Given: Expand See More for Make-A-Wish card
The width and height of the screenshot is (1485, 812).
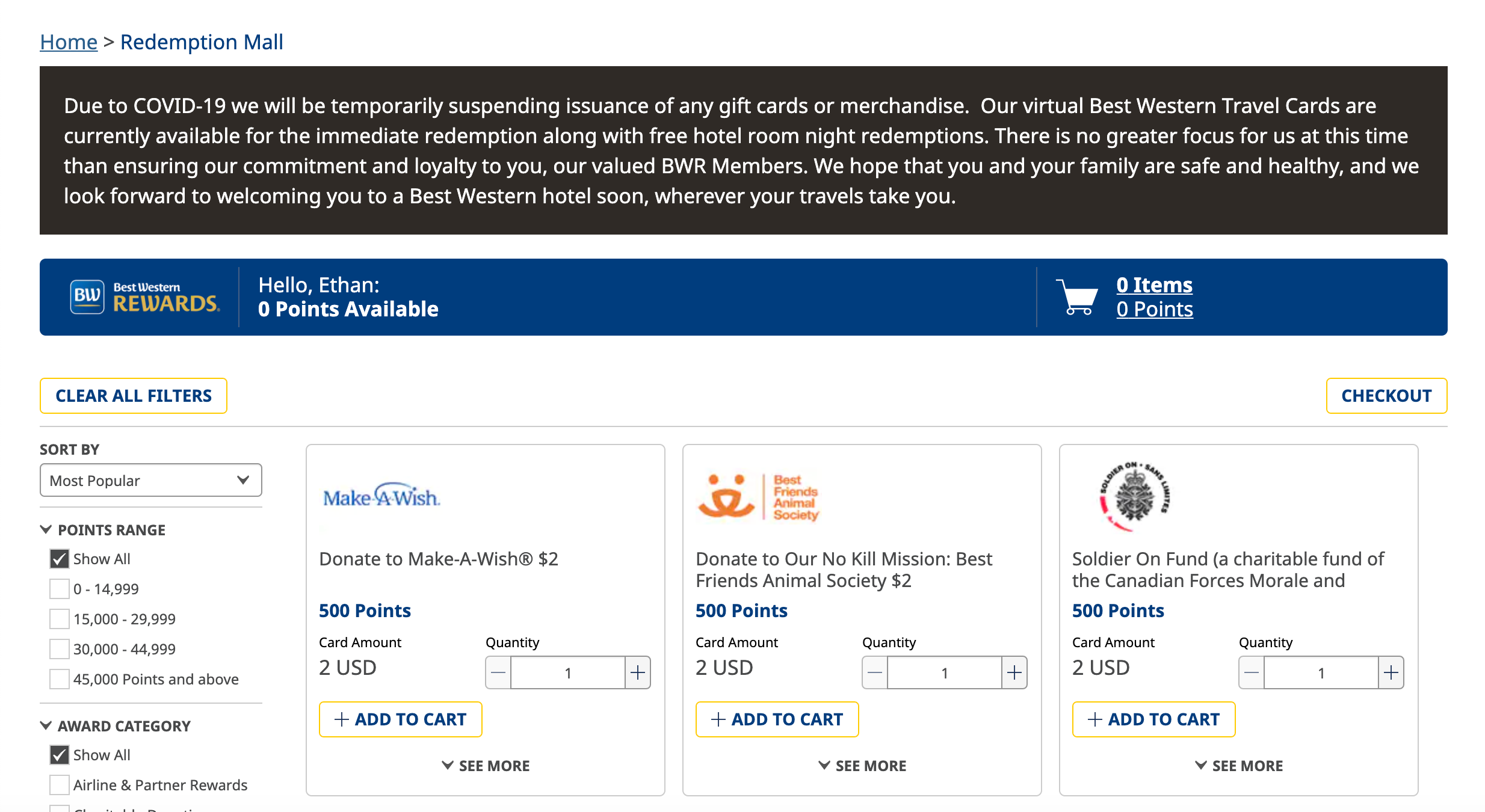Looking at the screenshot, I should tap(486, 766).
